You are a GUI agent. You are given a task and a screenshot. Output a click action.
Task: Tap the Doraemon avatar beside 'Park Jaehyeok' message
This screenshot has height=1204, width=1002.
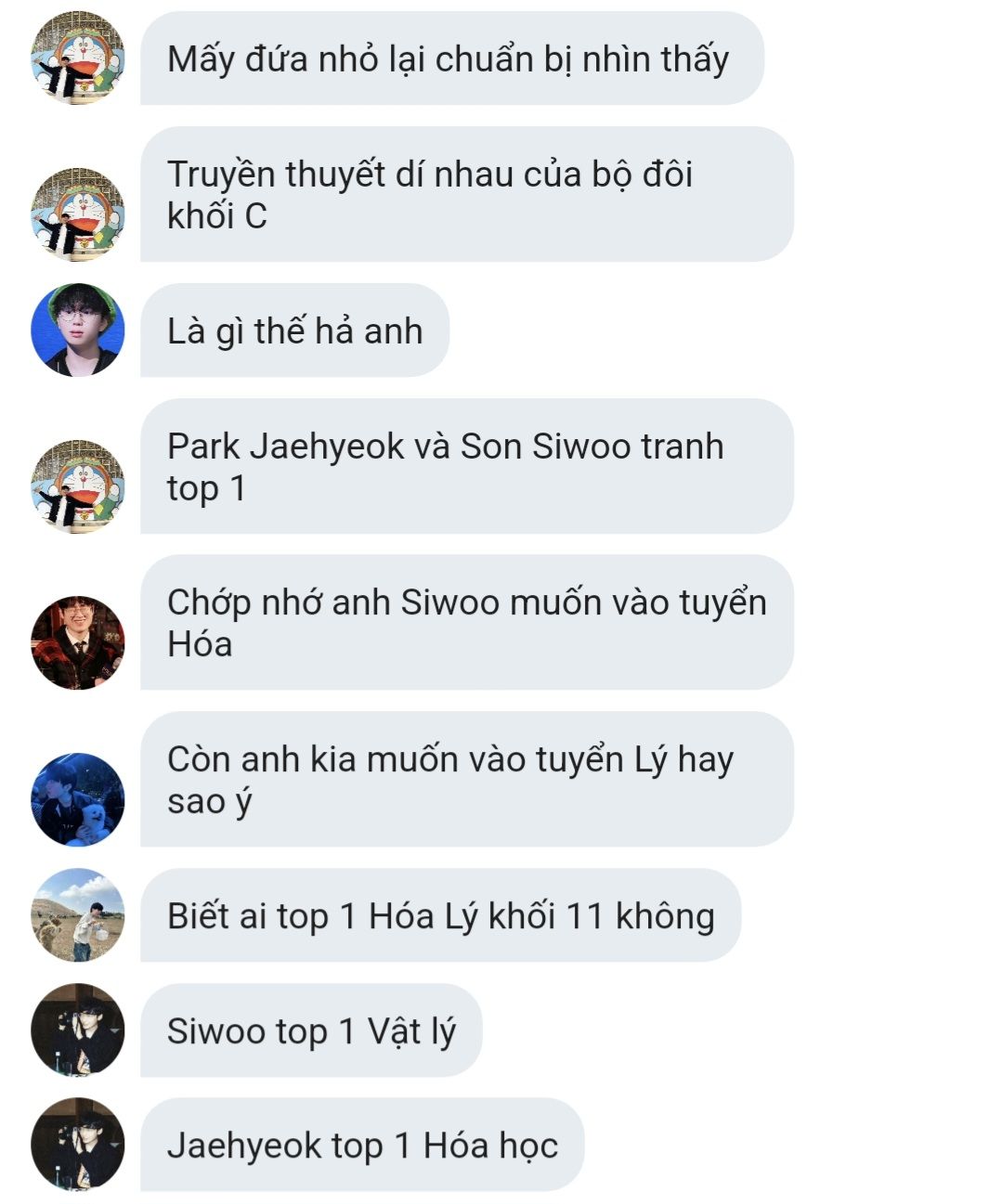click(x=77, y=486)
